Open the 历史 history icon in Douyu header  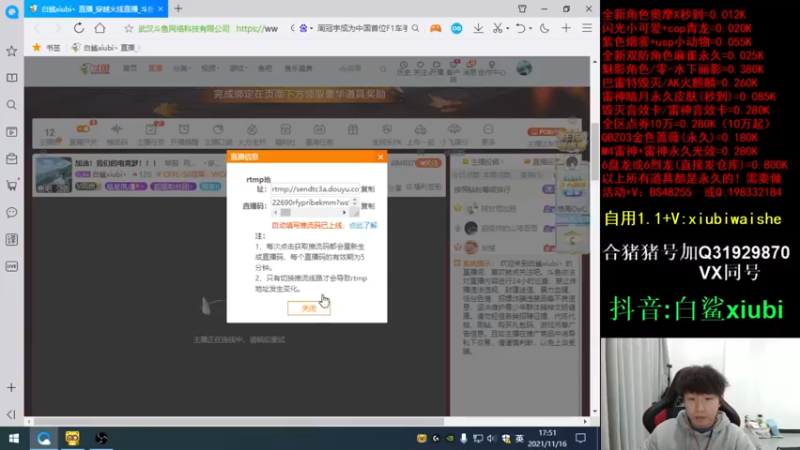click(404, 68)
